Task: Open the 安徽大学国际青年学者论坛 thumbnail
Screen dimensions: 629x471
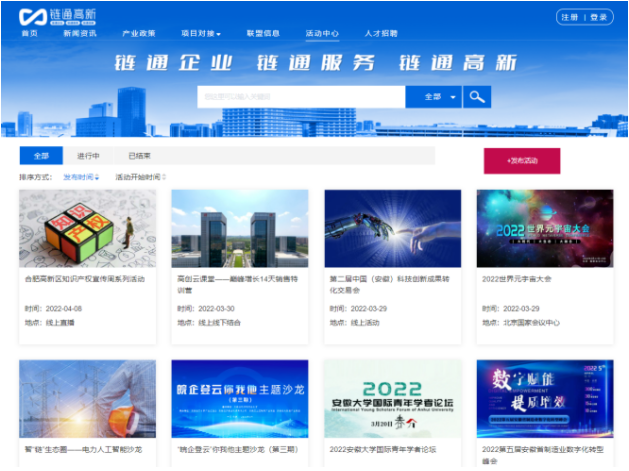Action: pos(393,399)
